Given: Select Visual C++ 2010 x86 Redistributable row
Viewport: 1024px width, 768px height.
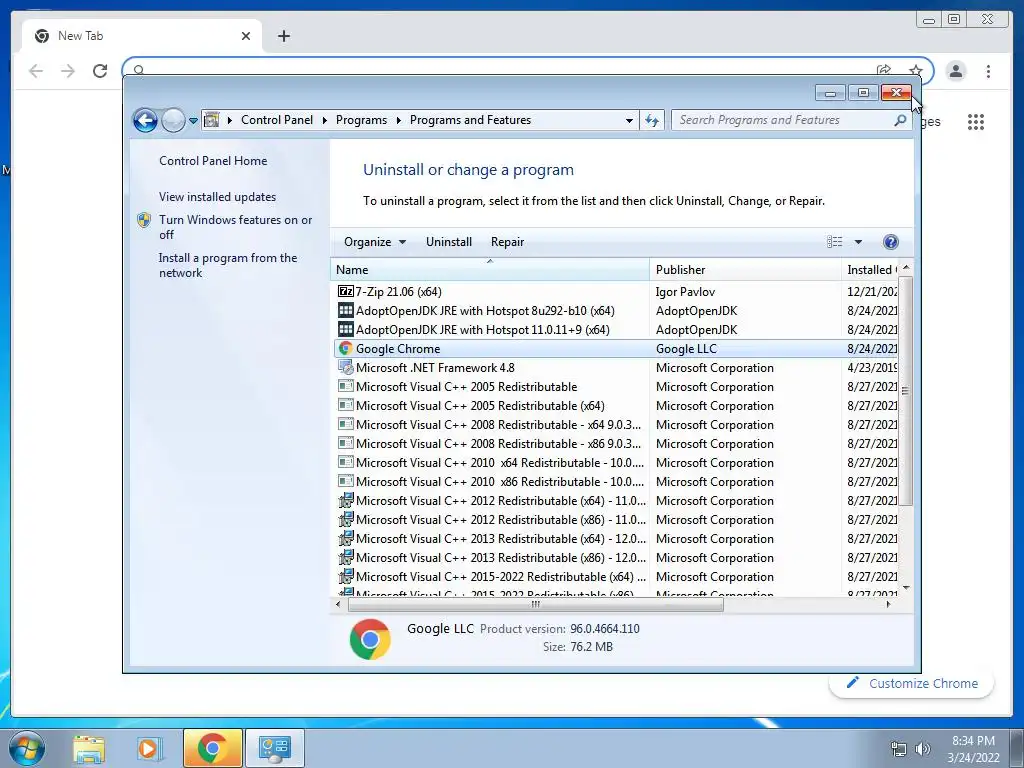Looking at the screenshot, I should tap(615, 481).
